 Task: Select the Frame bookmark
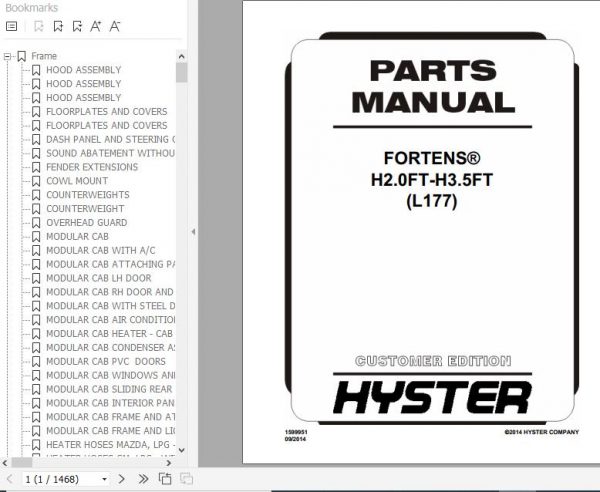tap(44, 56)
